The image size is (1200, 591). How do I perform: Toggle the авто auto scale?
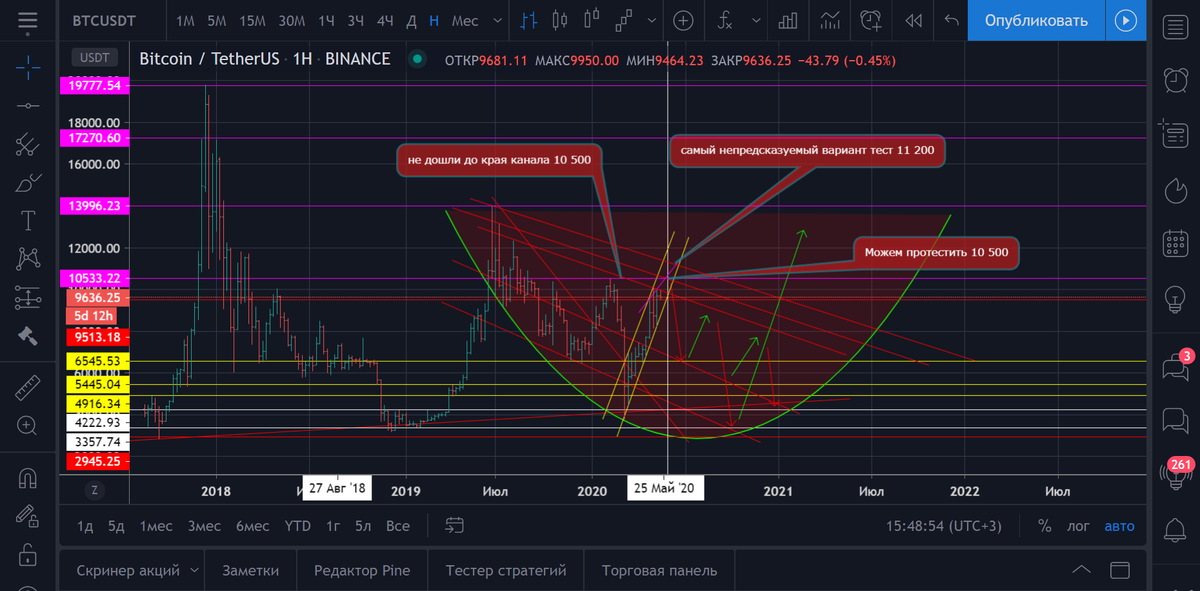click(1120, 526)
